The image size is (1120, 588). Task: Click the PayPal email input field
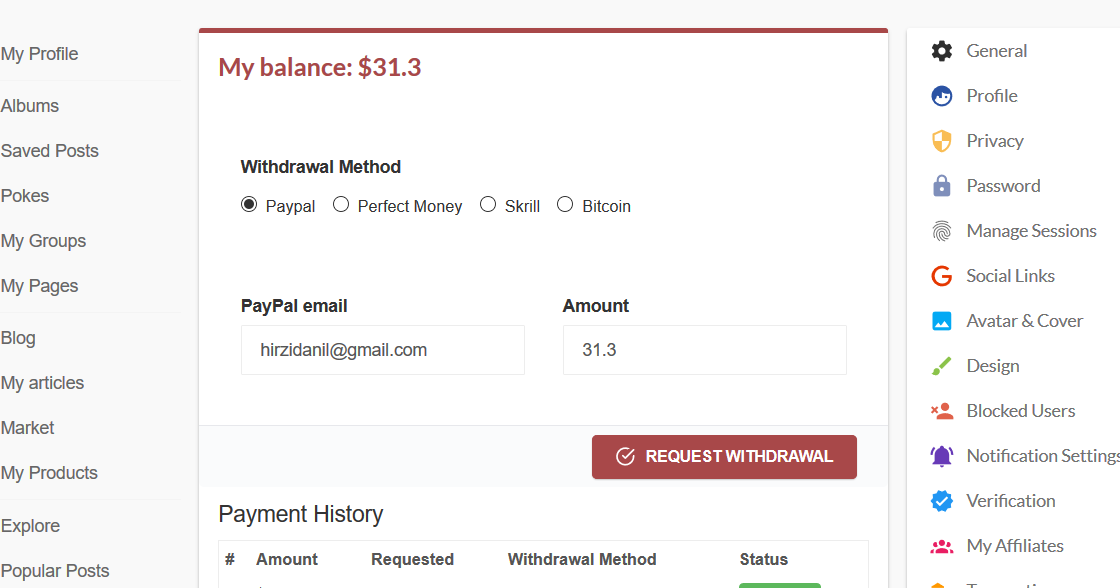pyautogui.click(x=382, y=350)
